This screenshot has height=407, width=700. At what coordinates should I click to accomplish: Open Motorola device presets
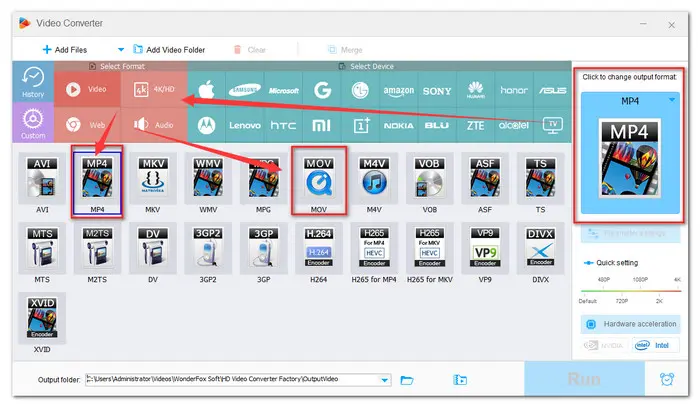tap(206, 125)
